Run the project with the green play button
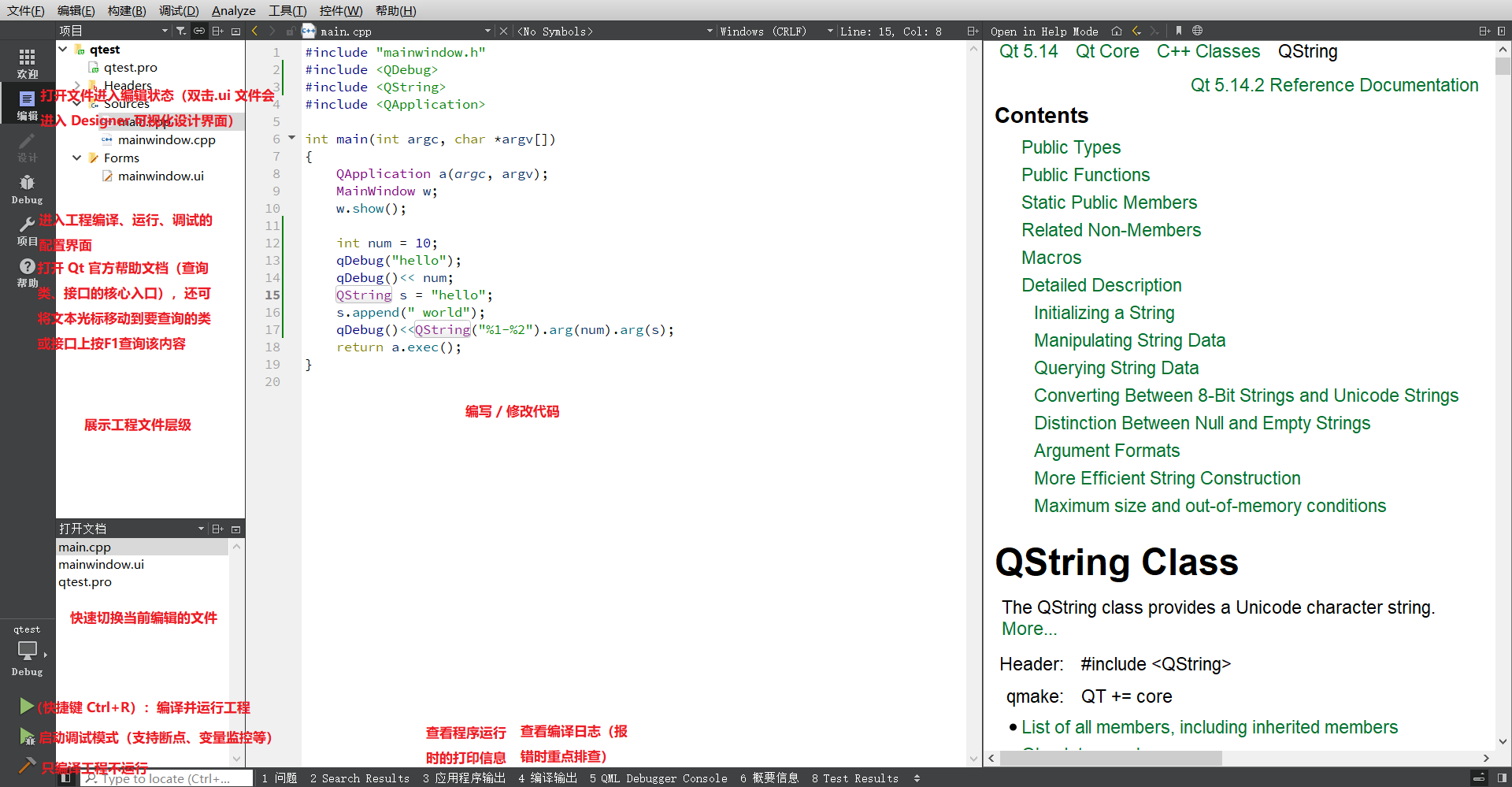This screenshot has width=1512, height=787. coord(27,707)
